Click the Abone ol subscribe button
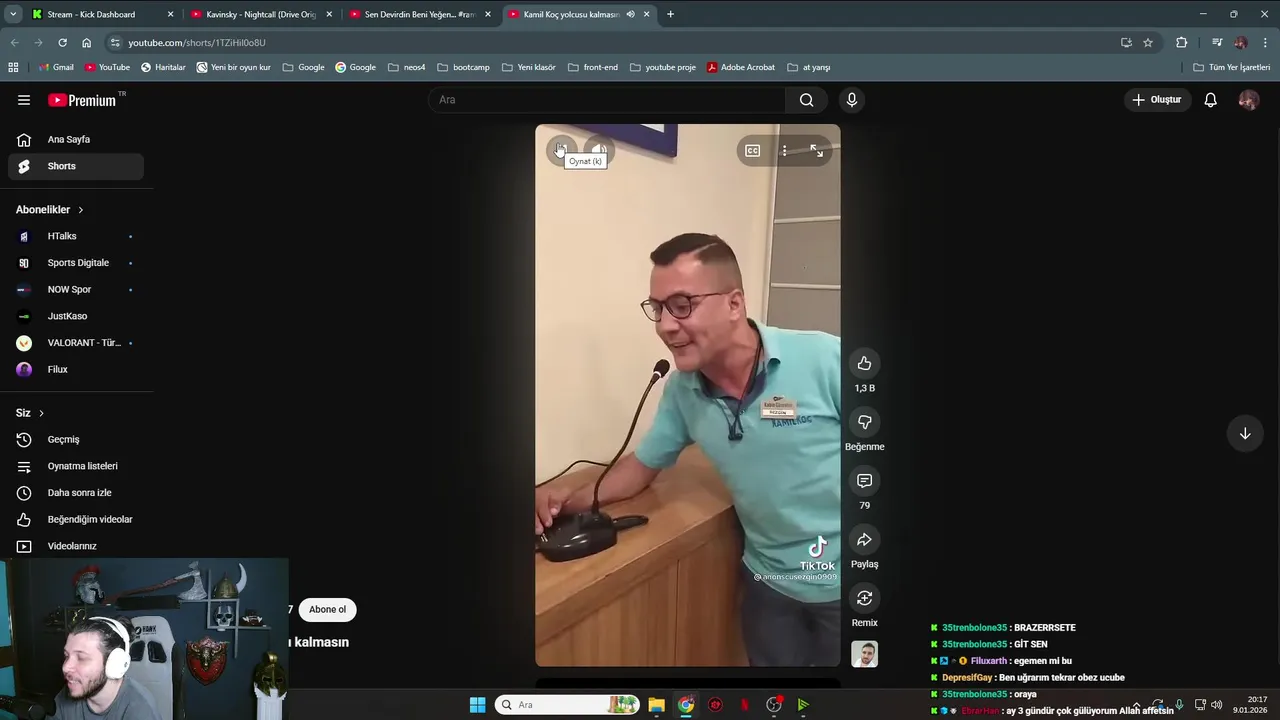This screenshot has height=720, width=1280. click(x=327, y=609)
